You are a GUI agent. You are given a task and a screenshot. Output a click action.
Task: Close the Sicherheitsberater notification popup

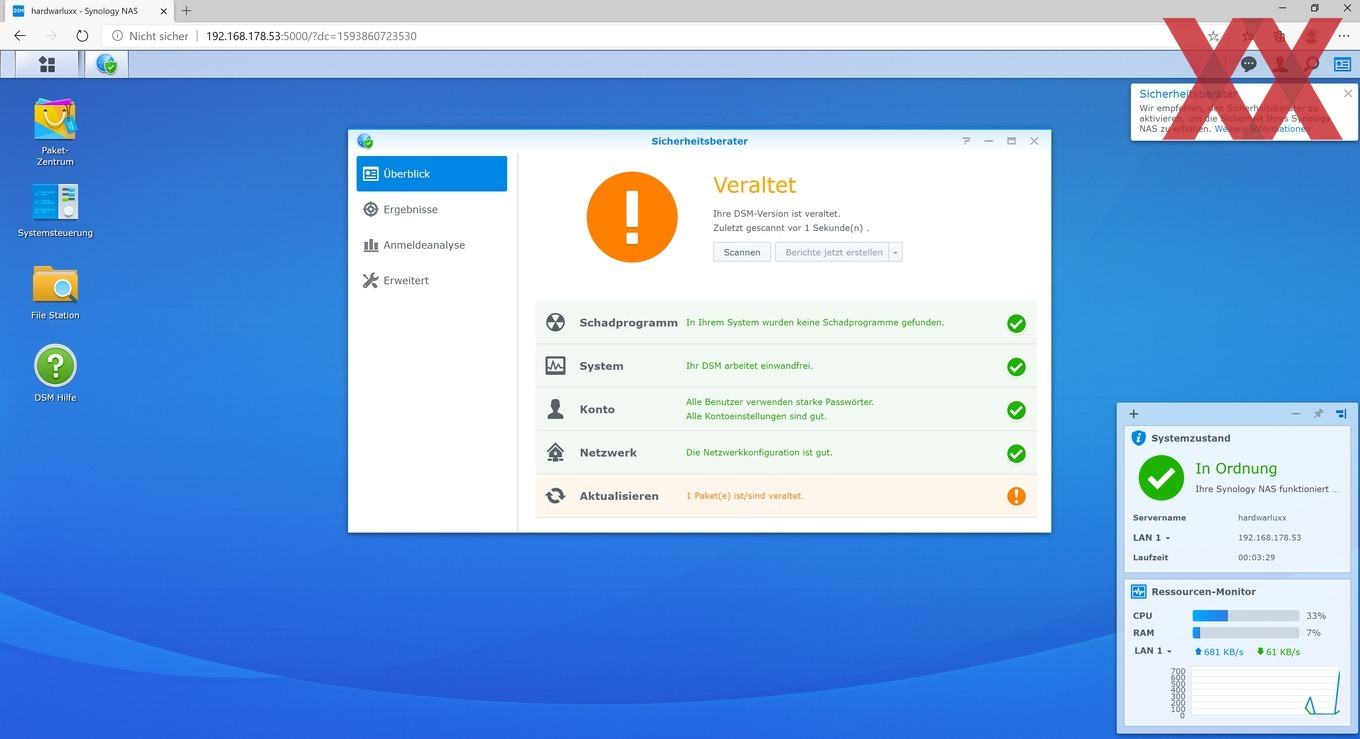click(x=1348, y=94)
